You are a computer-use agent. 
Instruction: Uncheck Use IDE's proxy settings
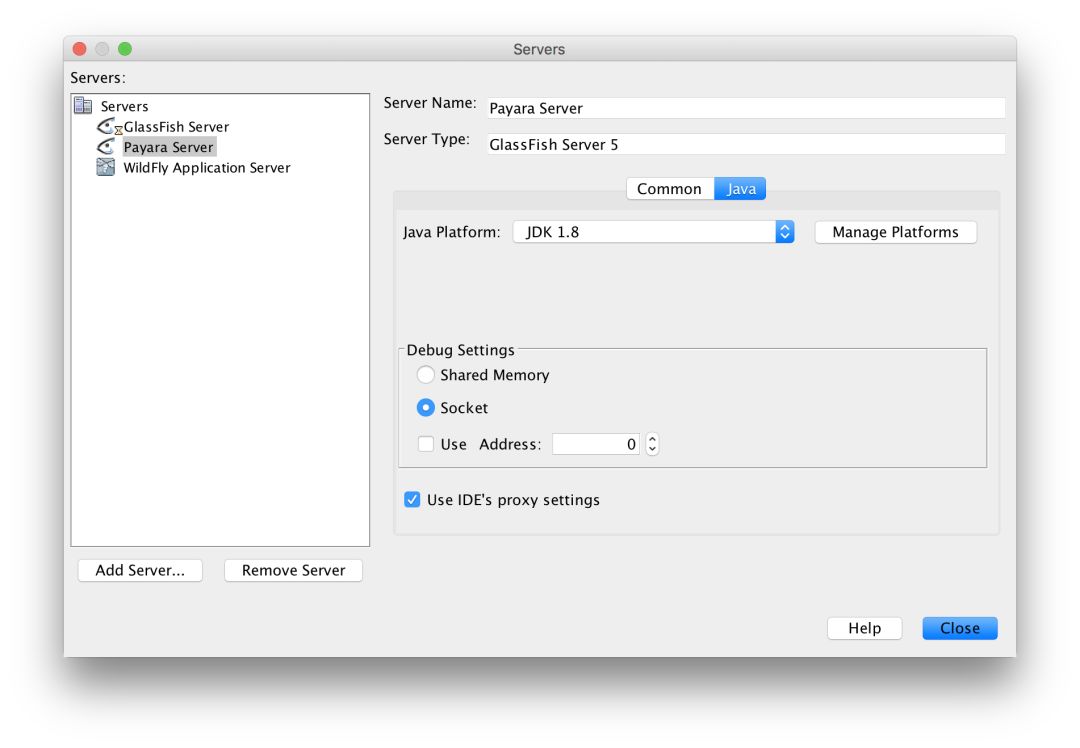pyautogui.click(x=412, y=500)
